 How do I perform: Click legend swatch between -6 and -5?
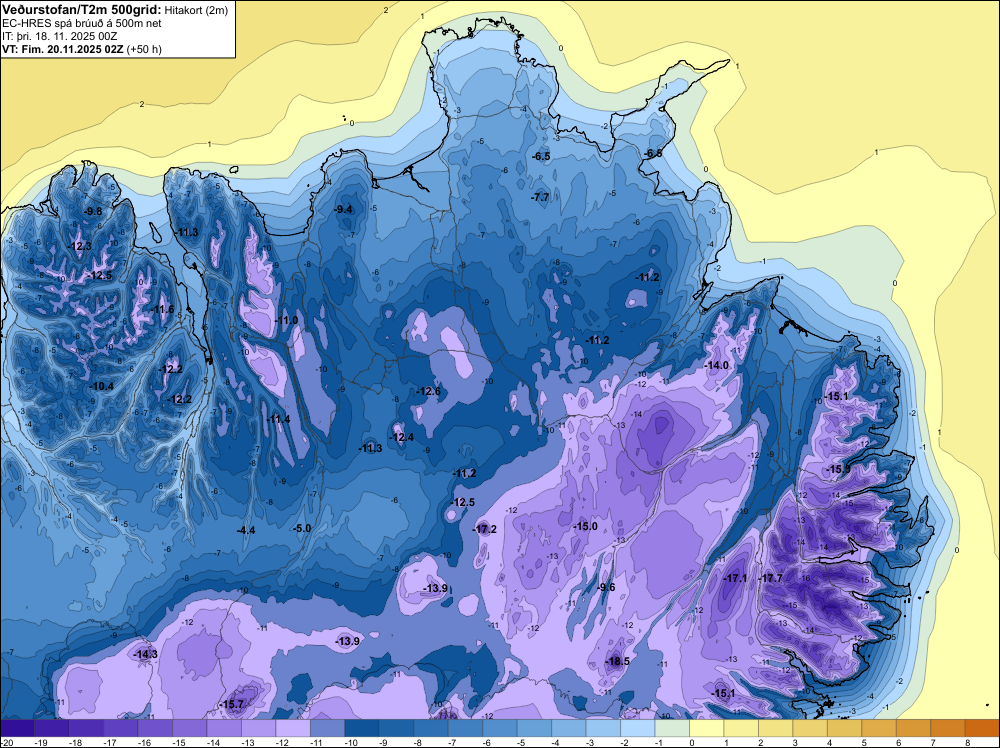pyautogui.click(x=500, y=728)
